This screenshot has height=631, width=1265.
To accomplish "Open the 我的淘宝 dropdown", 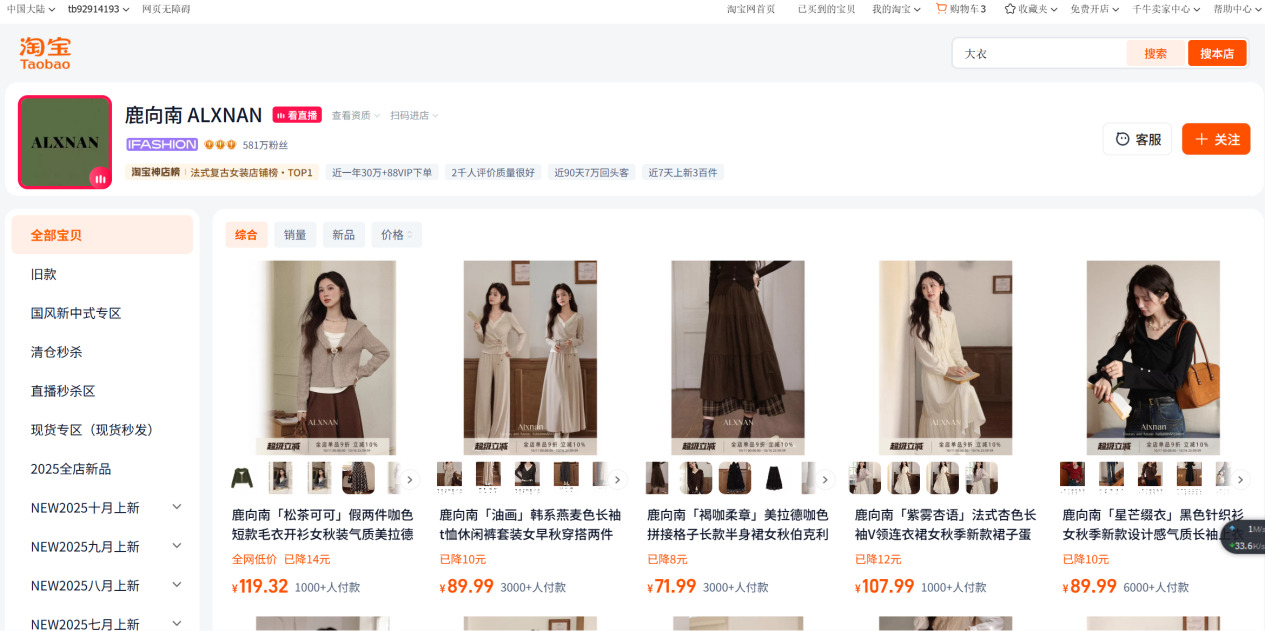I will (896, 9).
